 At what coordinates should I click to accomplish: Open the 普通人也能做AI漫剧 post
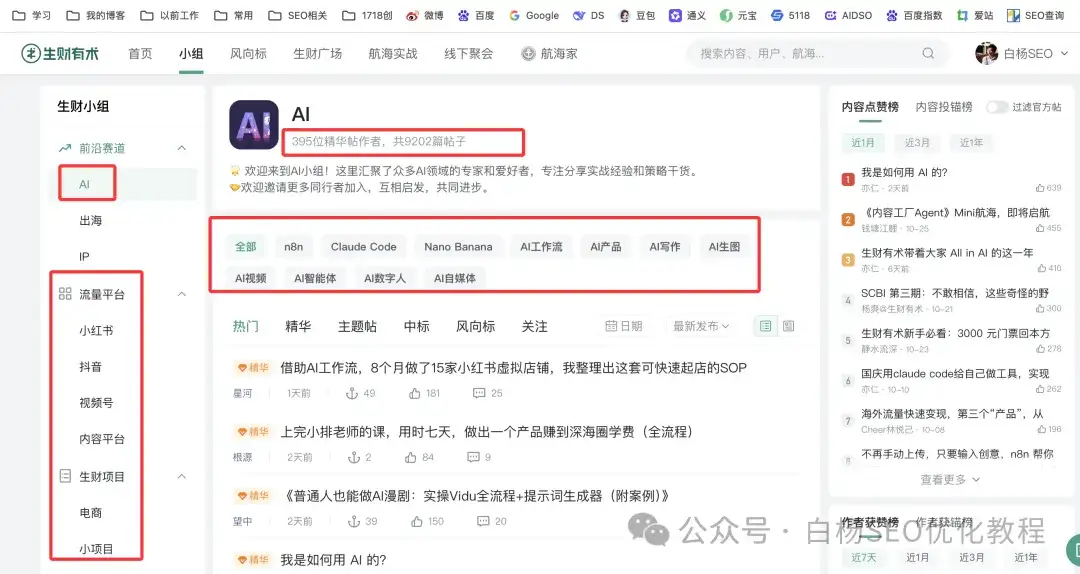475,496
